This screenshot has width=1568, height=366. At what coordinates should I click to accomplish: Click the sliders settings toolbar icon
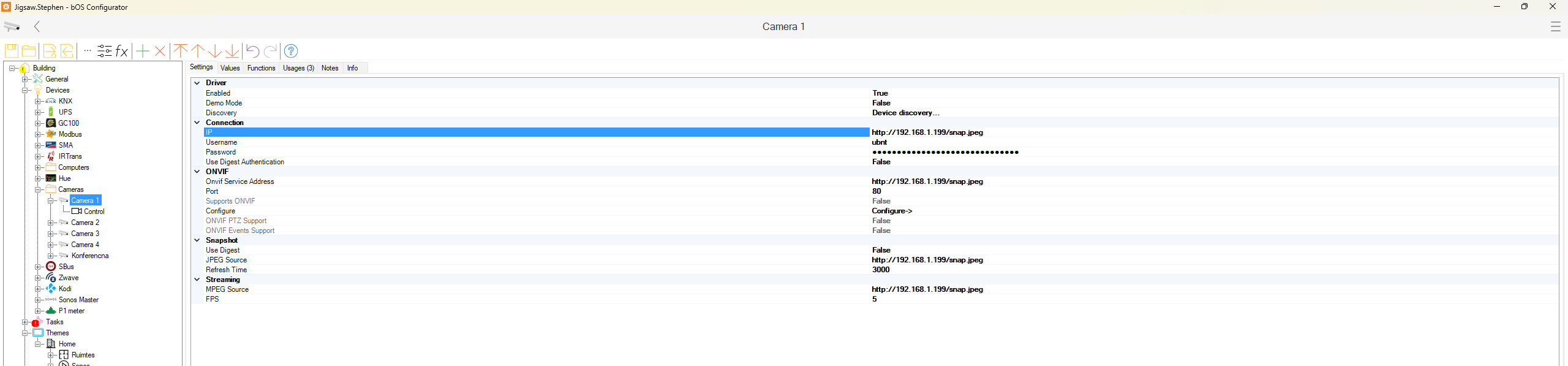pyautogui.click(x=105, y=51)
